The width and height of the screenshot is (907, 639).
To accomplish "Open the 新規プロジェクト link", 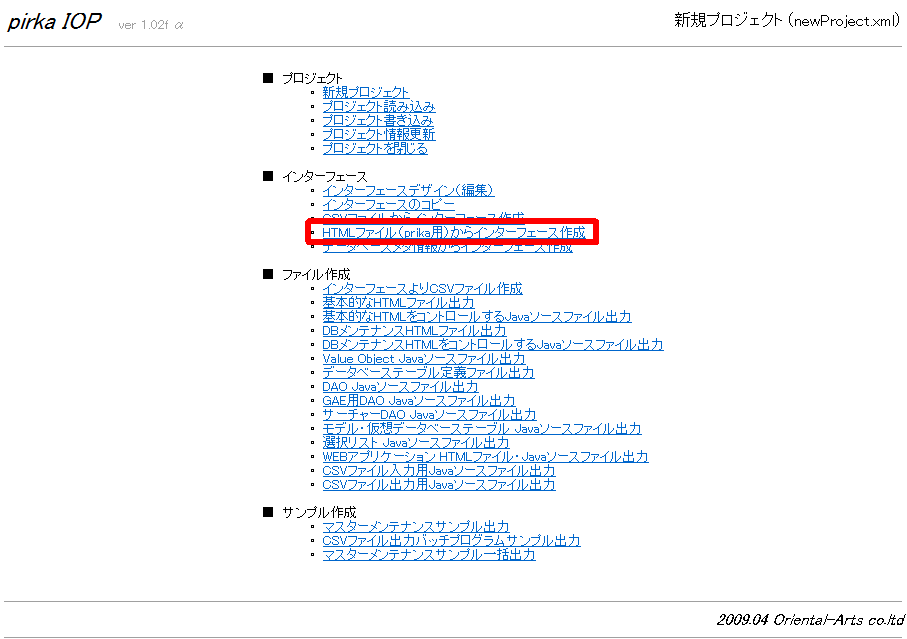I will (x=365, y=92).
